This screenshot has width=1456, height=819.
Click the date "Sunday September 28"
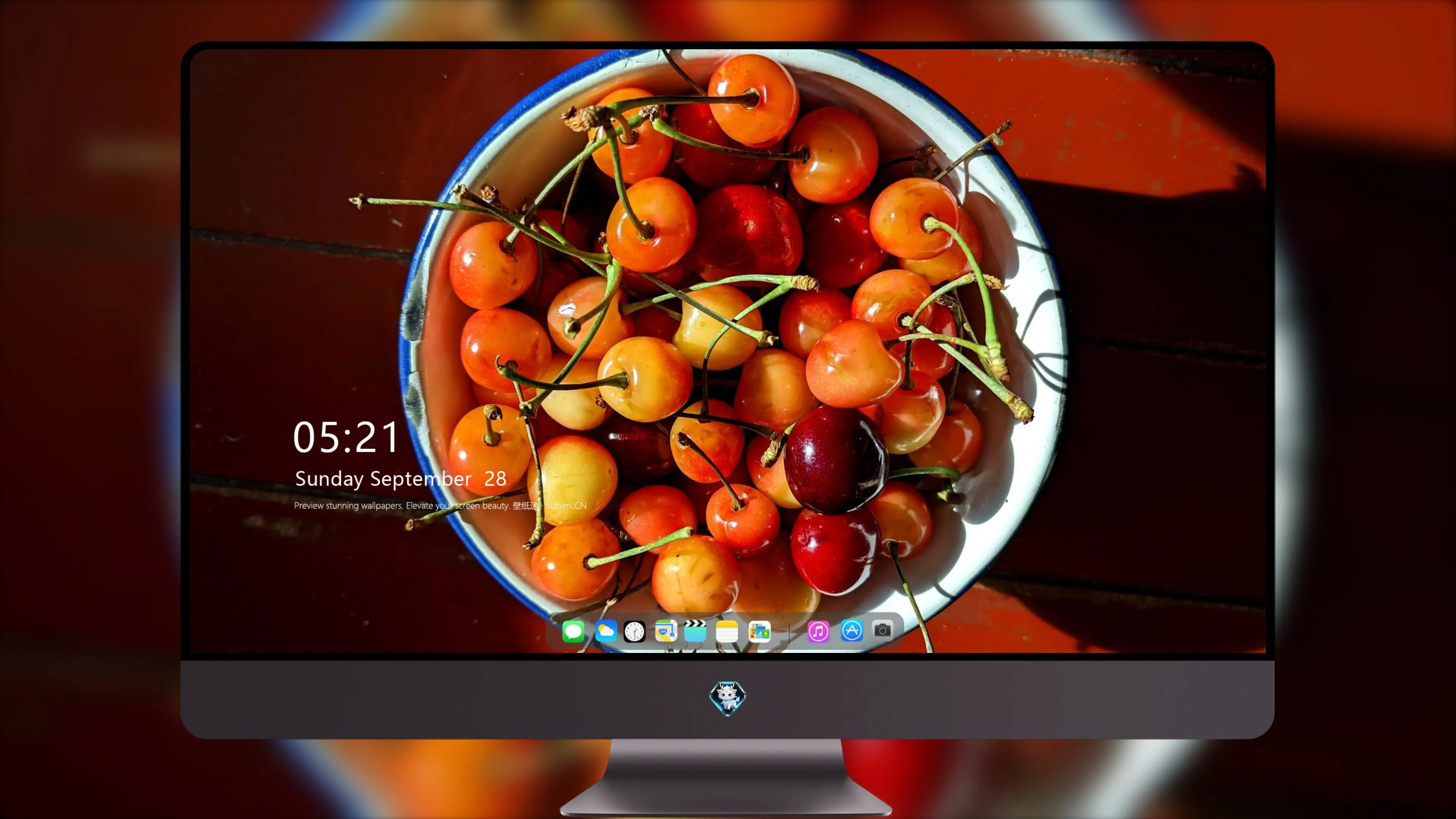click(x=400, y=479)
